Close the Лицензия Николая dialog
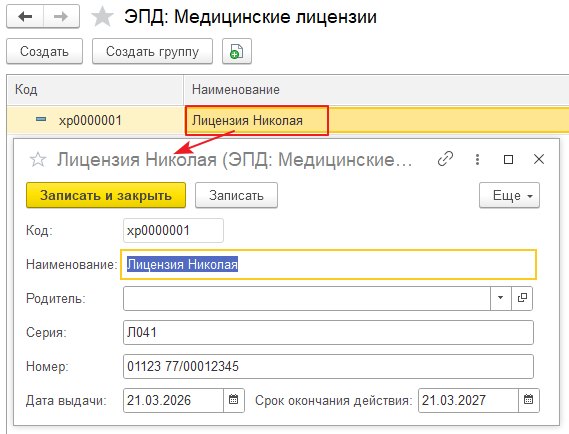Viewport: 569px width, 434px height. [539, 159]
